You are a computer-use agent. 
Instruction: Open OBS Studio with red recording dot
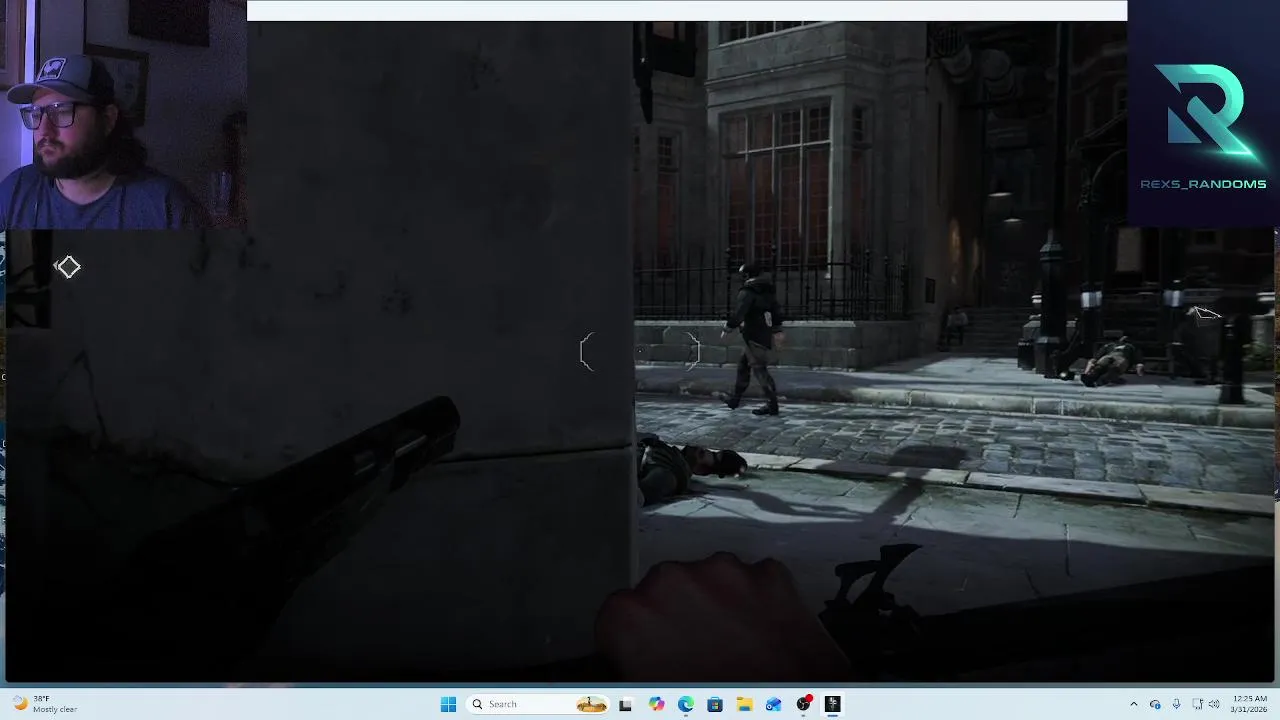coord(803,704)
